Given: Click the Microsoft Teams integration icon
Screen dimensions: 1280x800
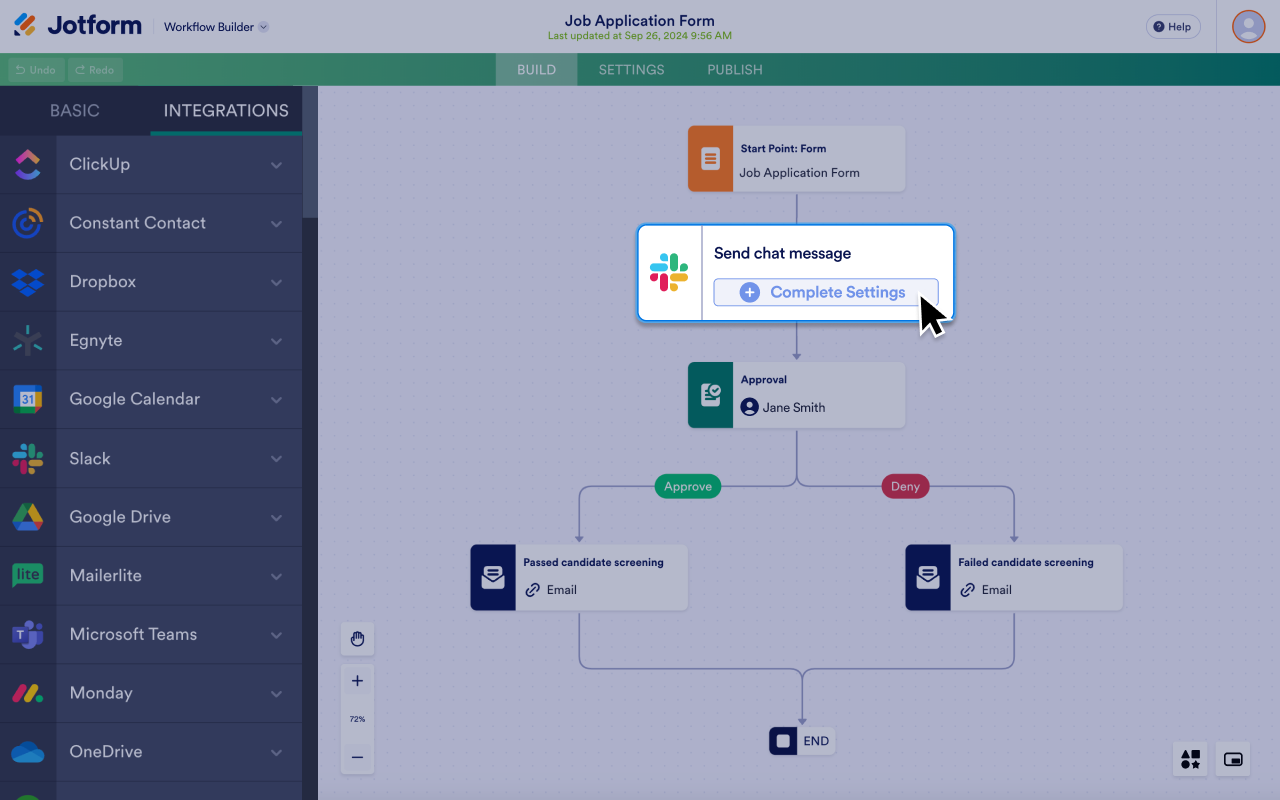Looking at the screenshot, I should pyautogui.click(x=28, y=634).
